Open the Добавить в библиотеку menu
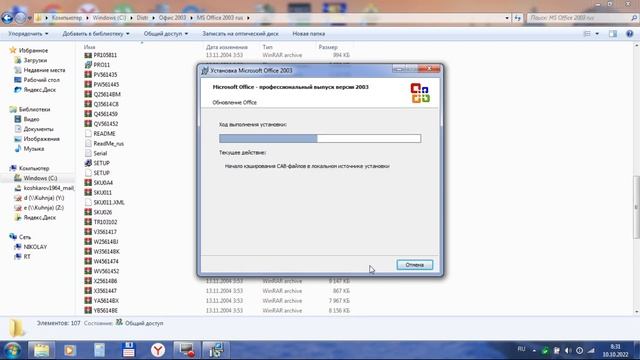The width and height of the screenshot is (640, 360). click(96, 34)
